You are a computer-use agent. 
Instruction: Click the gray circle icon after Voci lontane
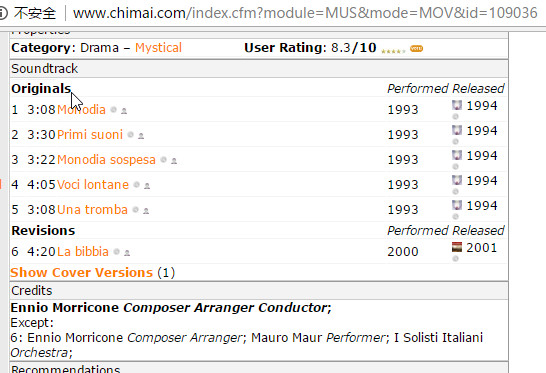point(137,185)
